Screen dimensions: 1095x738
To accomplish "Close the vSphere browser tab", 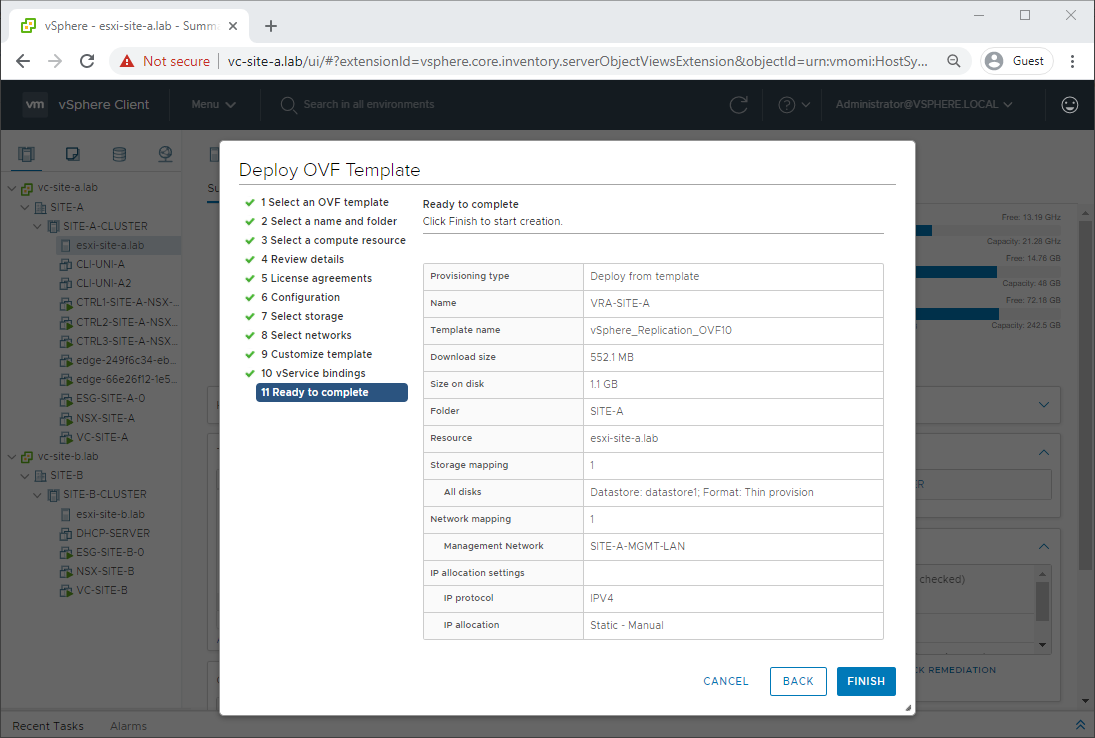I will pyautogui.click(x=233, y=26).
